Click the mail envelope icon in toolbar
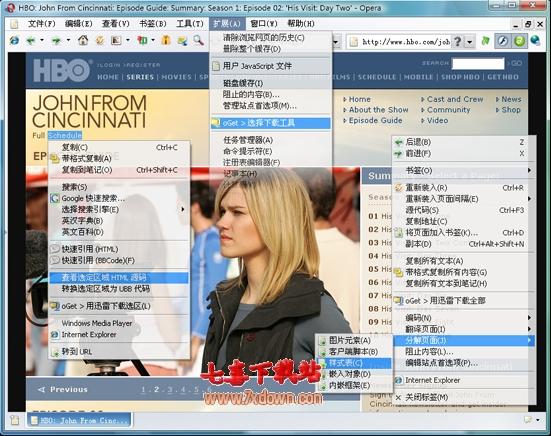Image resolution: width=551 pixels, height=436 pixels. click(182, 41)
